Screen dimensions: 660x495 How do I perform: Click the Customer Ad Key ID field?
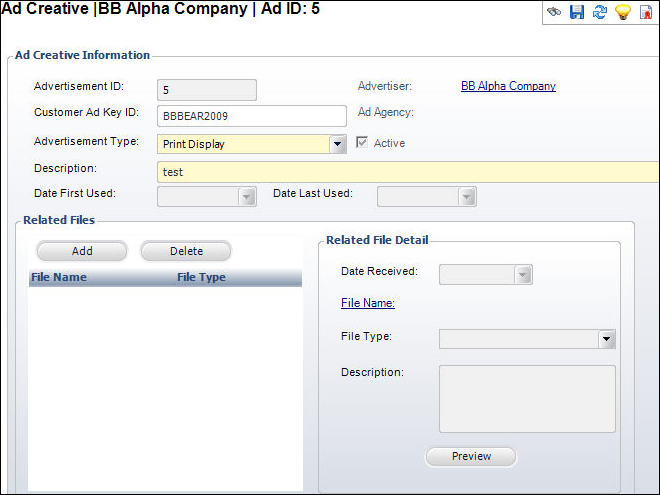click(252, 116)
